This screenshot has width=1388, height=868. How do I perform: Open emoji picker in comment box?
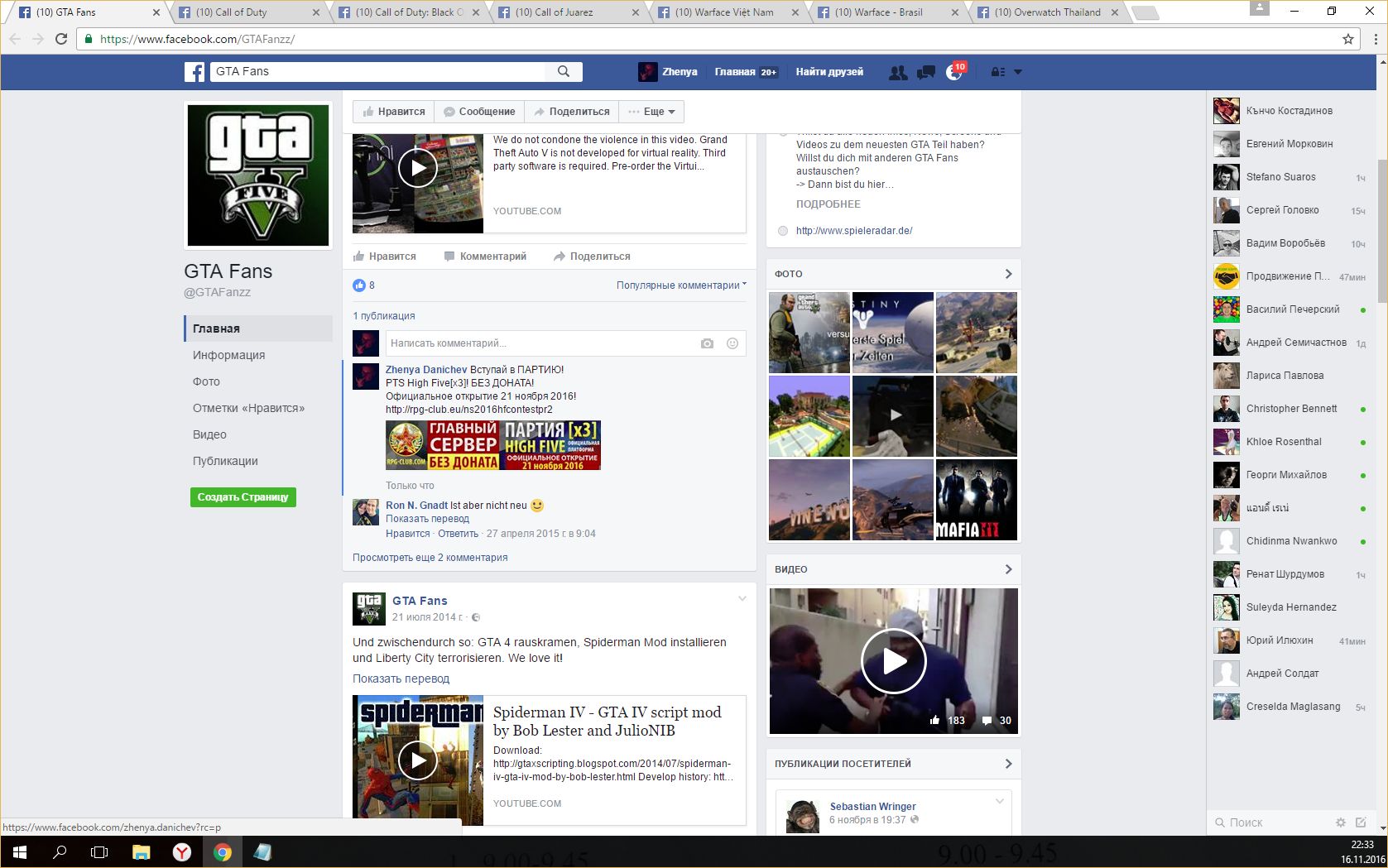tap(732, 343)
